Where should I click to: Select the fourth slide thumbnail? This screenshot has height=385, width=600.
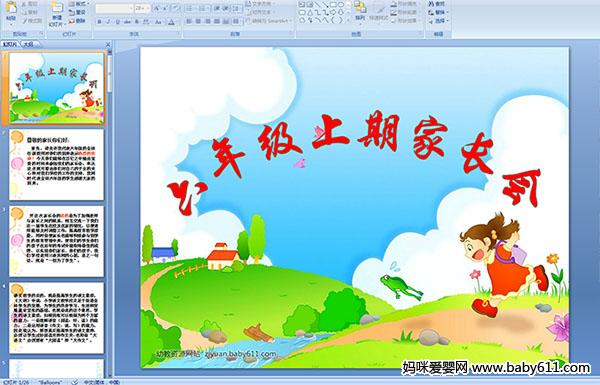coord(56,318)
